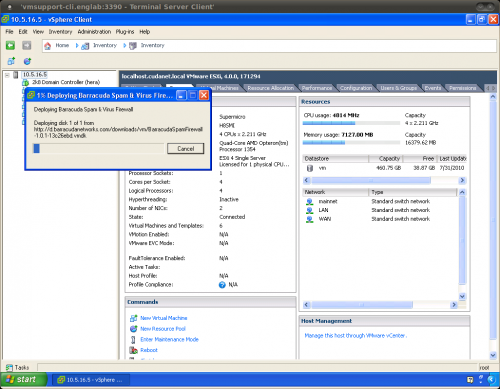Click main panel scroll up arrow

tap(493, 97)
